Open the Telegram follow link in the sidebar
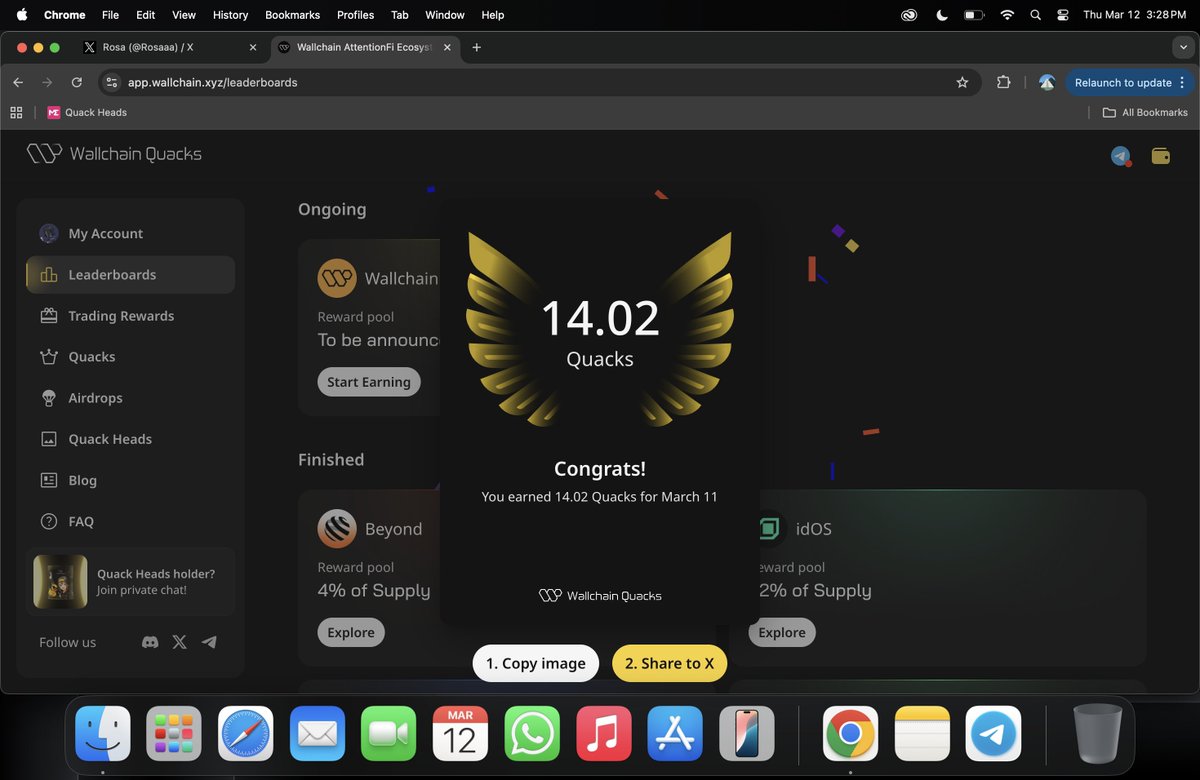Image resolution: width=1200 pixels, height=780 pixels. pyautogui.click(x=209, y=642)
